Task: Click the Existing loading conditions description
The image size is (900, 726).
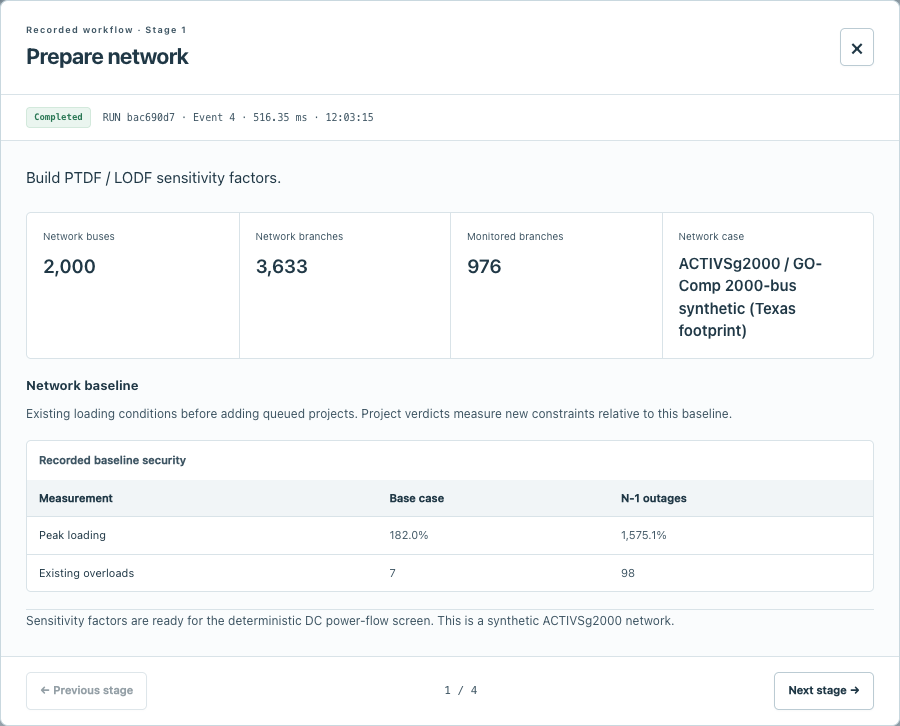Action: coord(379,414)
